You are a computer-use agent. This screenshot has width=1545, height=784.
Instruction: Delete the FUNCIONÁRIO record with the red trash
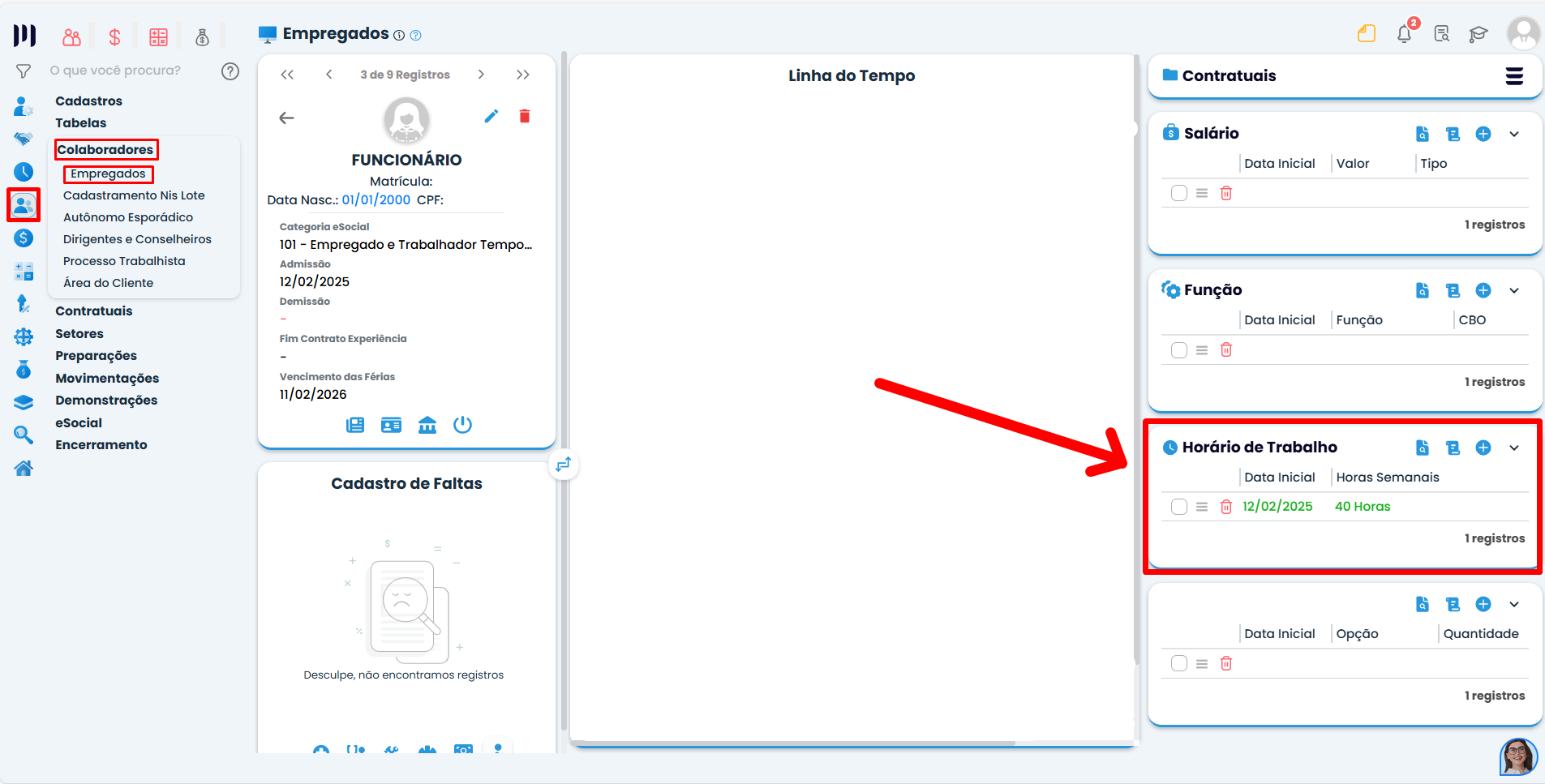point(525,116)
